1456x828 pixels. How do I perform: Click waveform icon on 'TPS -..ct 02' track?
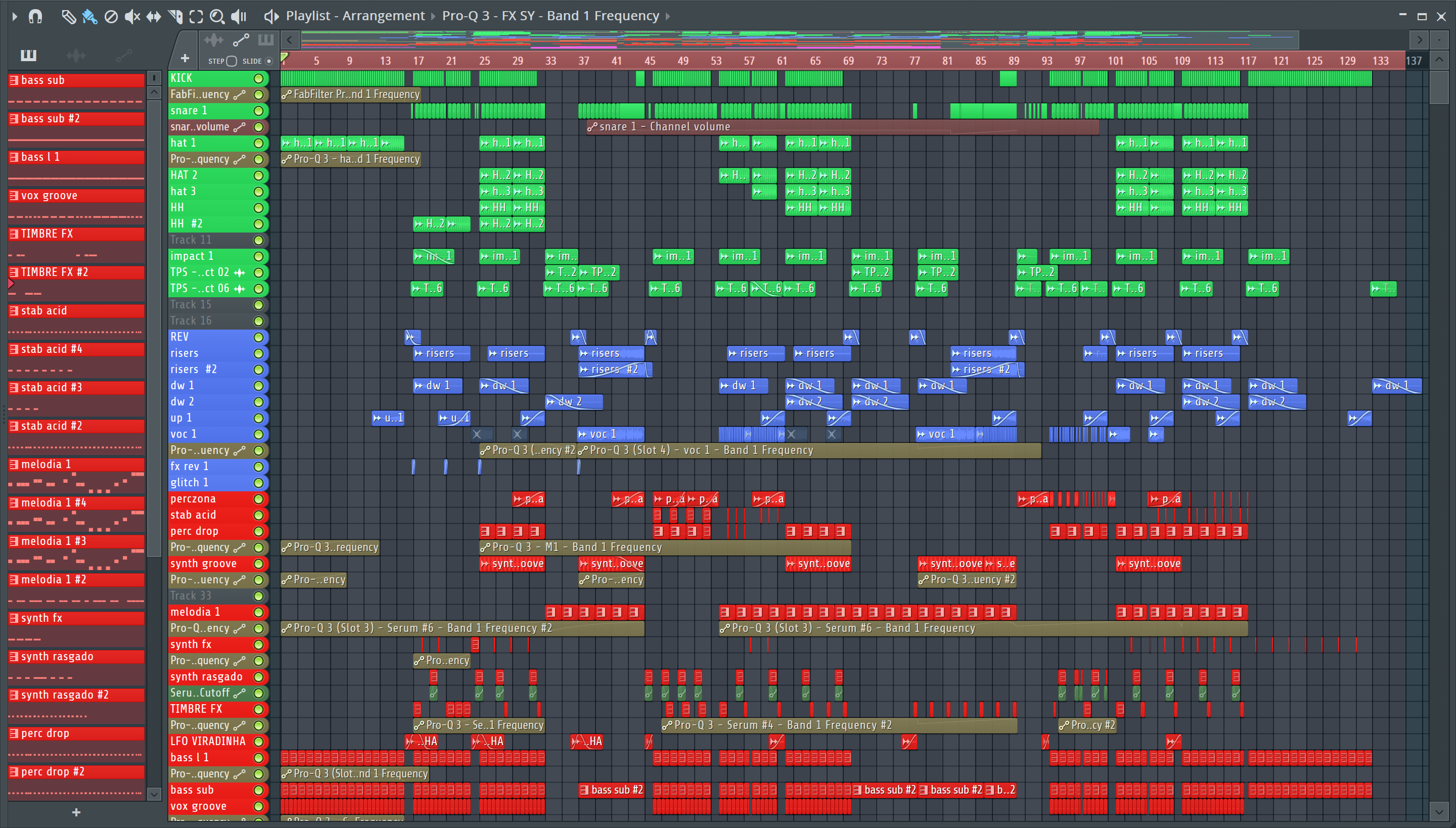pos(240,272)
